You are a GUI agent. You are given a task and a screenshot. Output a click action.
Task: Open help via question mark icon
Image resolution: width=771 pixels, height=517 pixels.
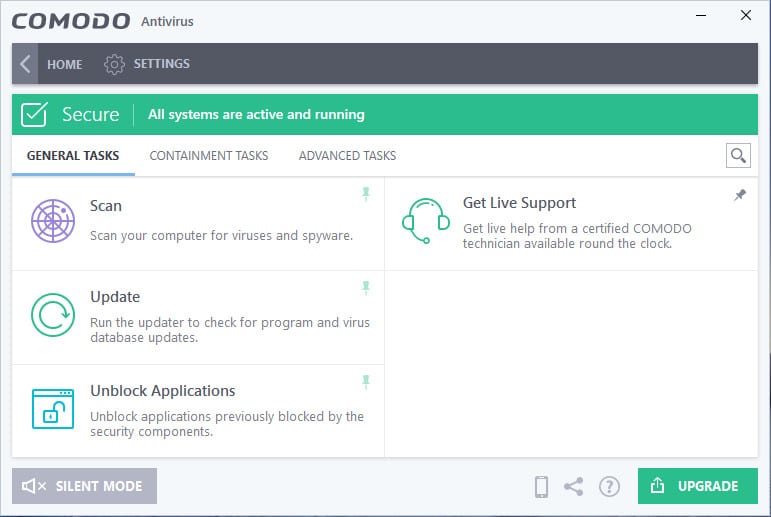(609, 487)
